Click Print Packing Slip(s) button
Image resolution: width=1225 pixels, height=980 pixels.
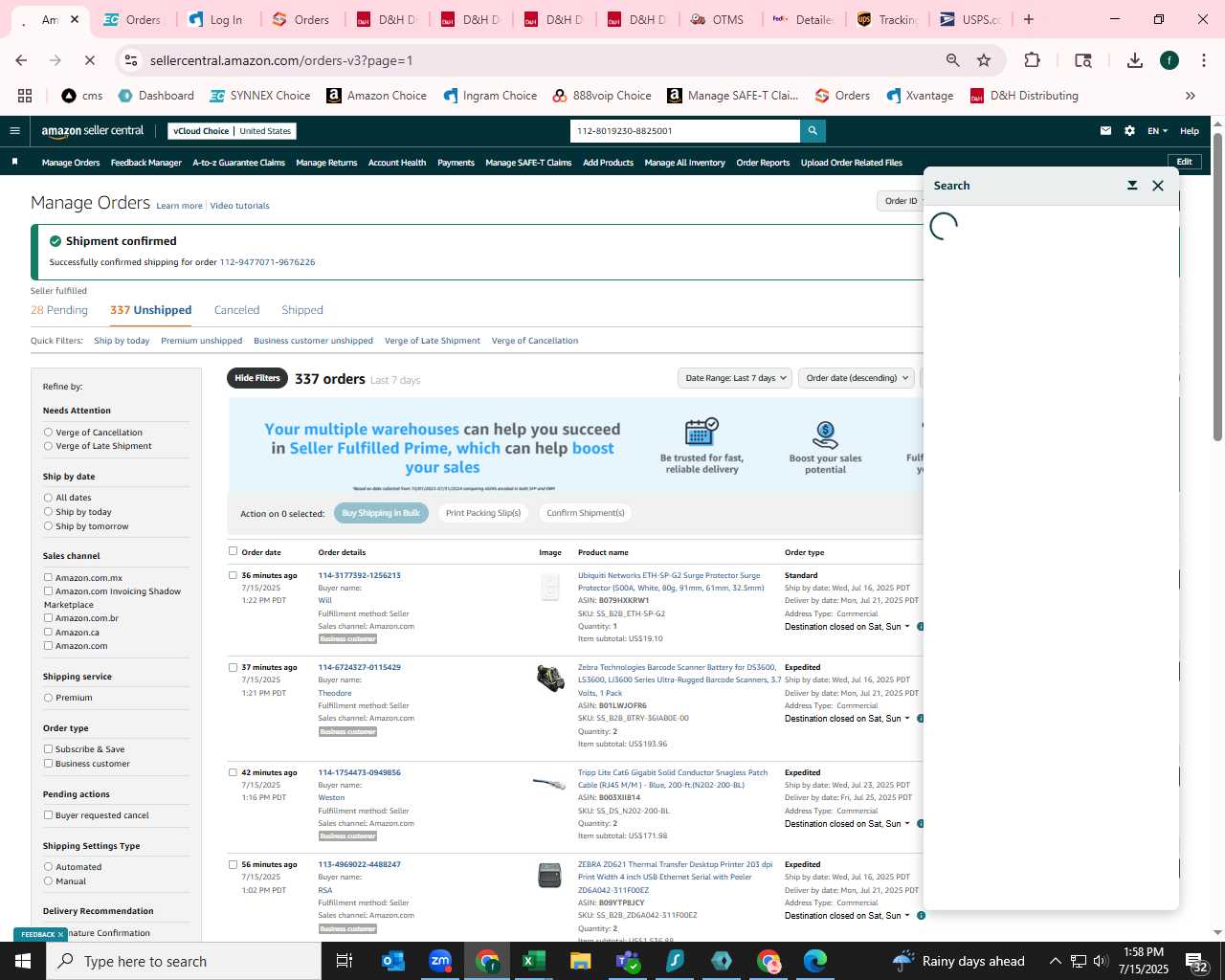[483, 513]
